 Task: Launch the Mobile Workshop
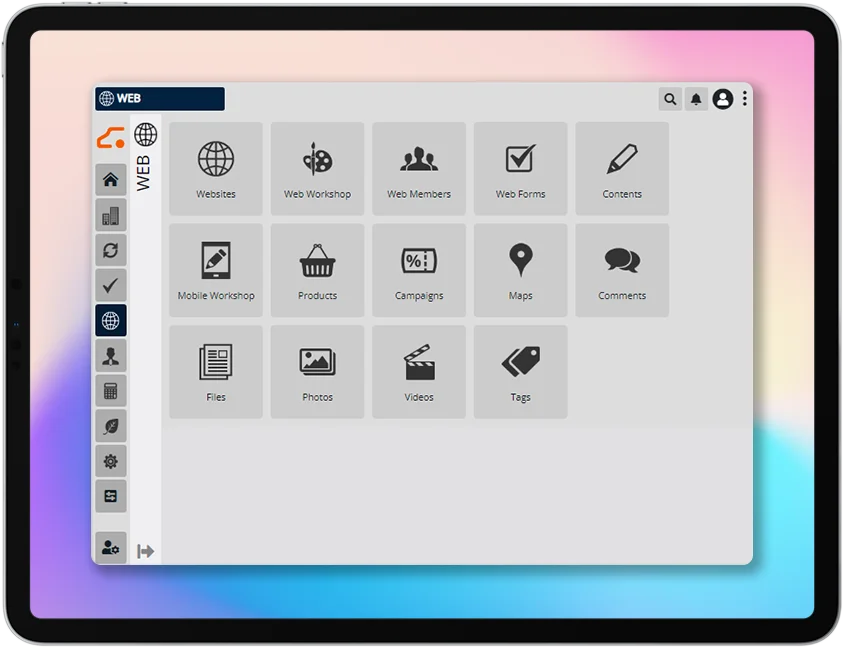(x=215, y=270)
